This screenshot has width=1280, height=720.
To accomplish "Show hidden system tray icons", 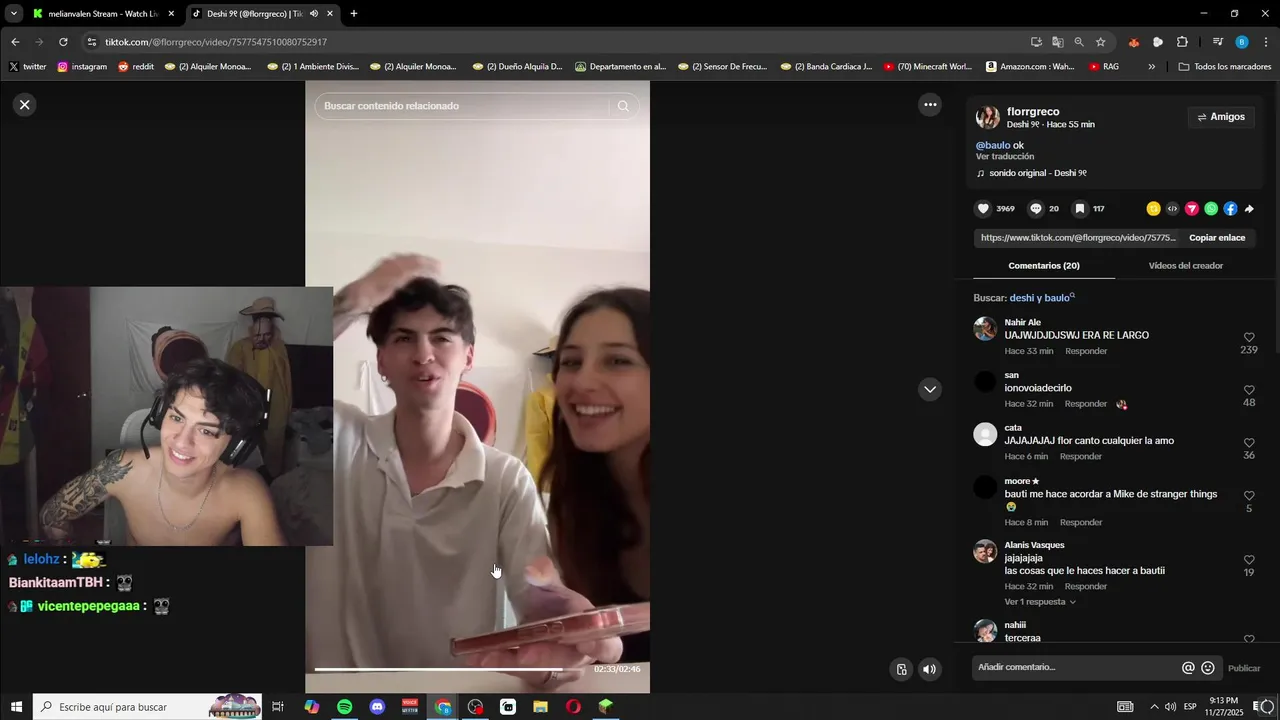I will (1153, 707).
